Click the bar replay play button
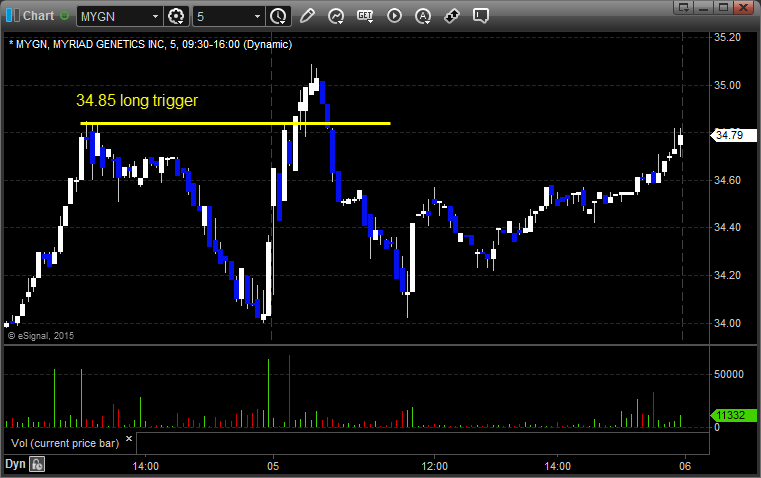Viewport: 761px width, 478px height. [x=394, y=16]
